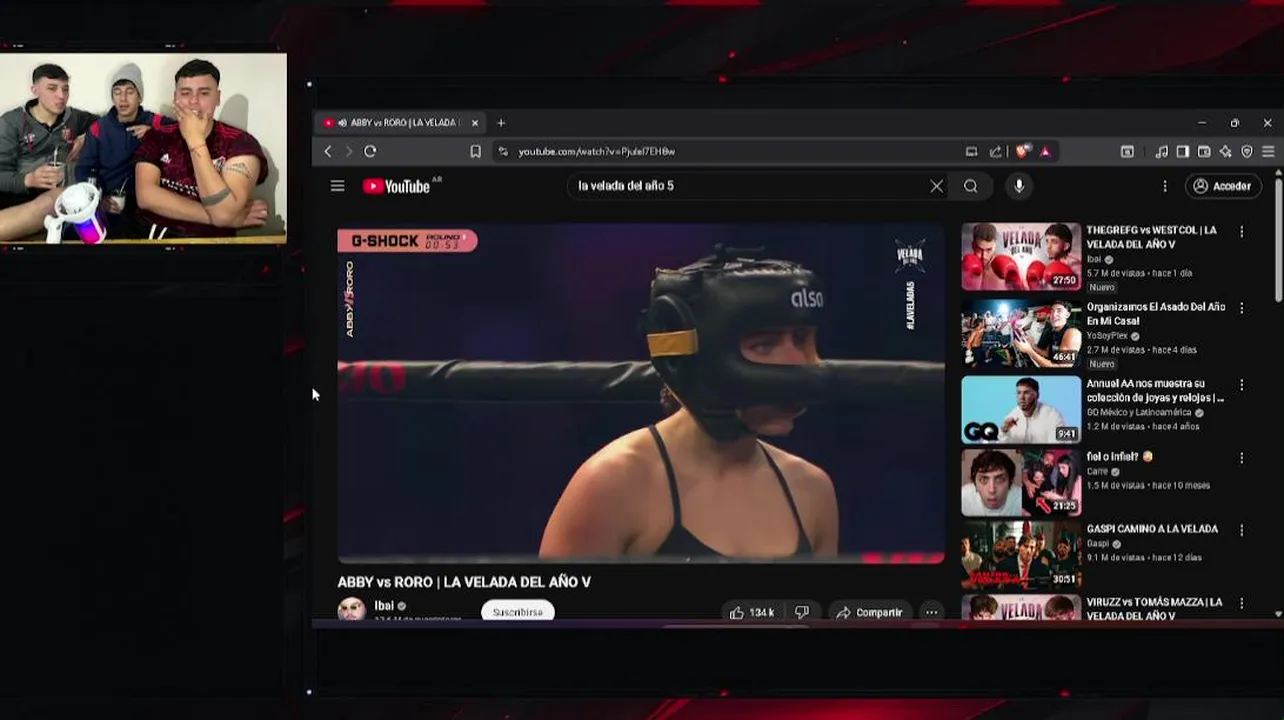Open the YouTube guide hamburger menu
This screenshot has width=1284, height=720.
(x=338, y=186)
